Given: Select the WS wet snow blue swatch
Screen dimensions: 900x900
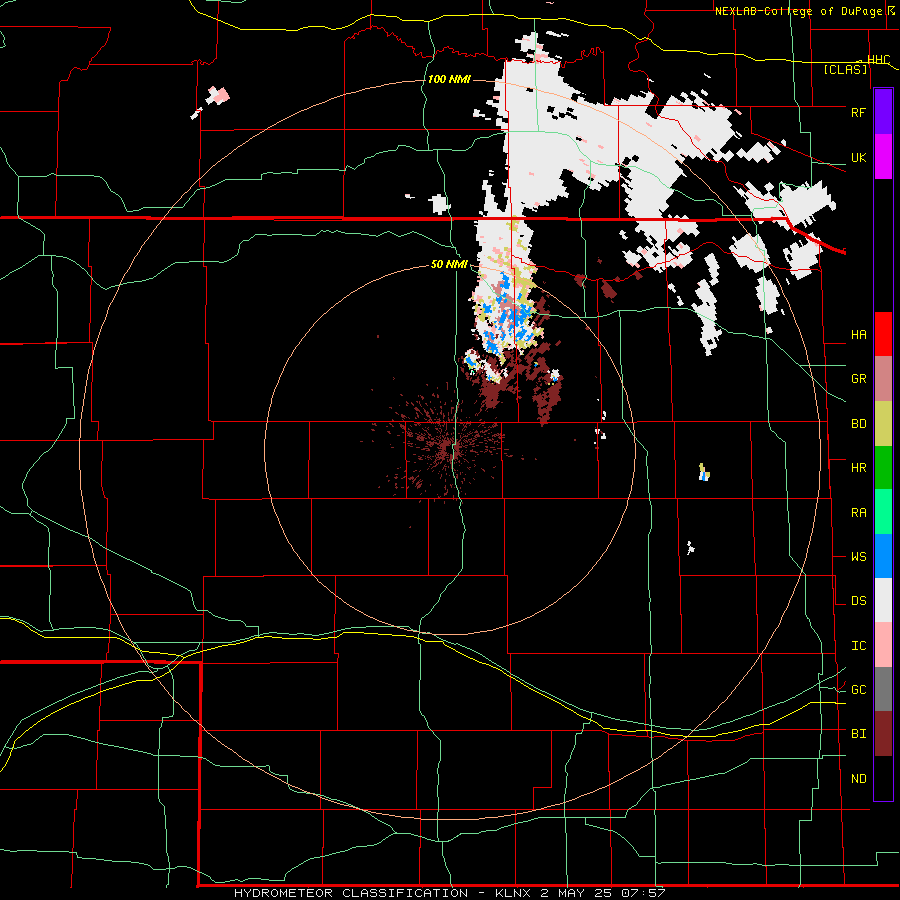Looking at the screenshot, I should (883, 556).
